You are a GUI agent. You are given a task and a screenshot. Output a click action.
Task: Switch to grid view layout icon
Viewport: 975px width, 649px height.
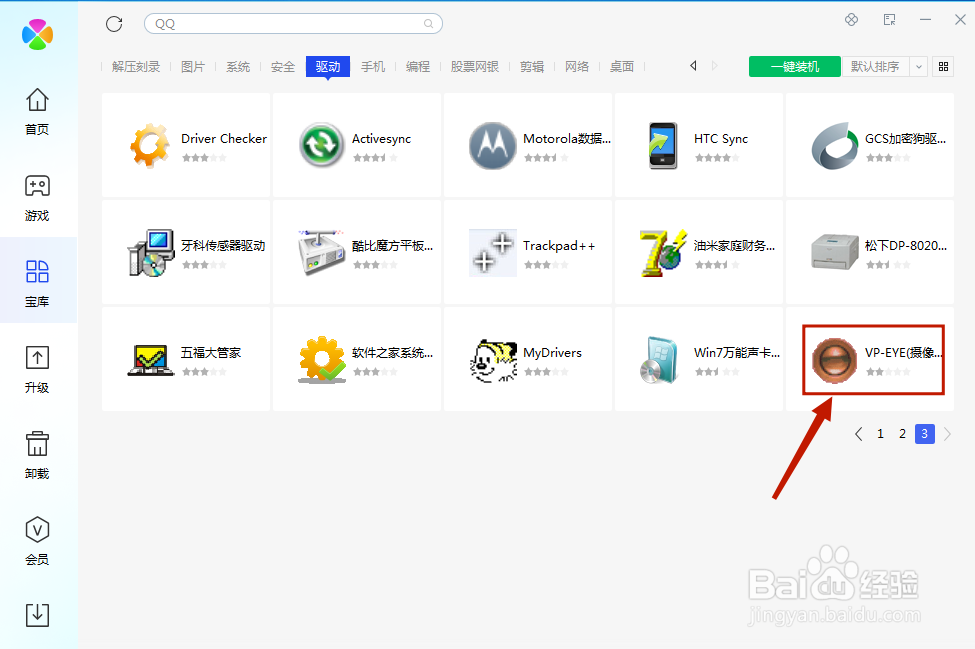pyautogui.click(x=943, y=67)
